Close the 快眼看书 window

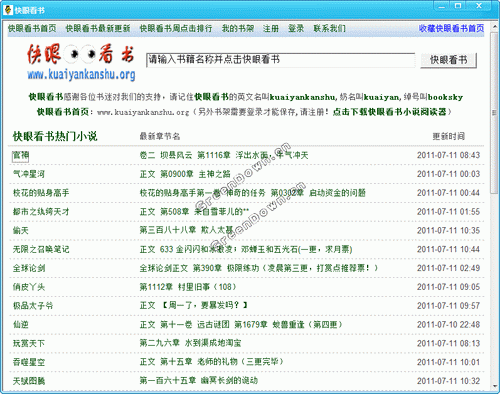point(479,6)
